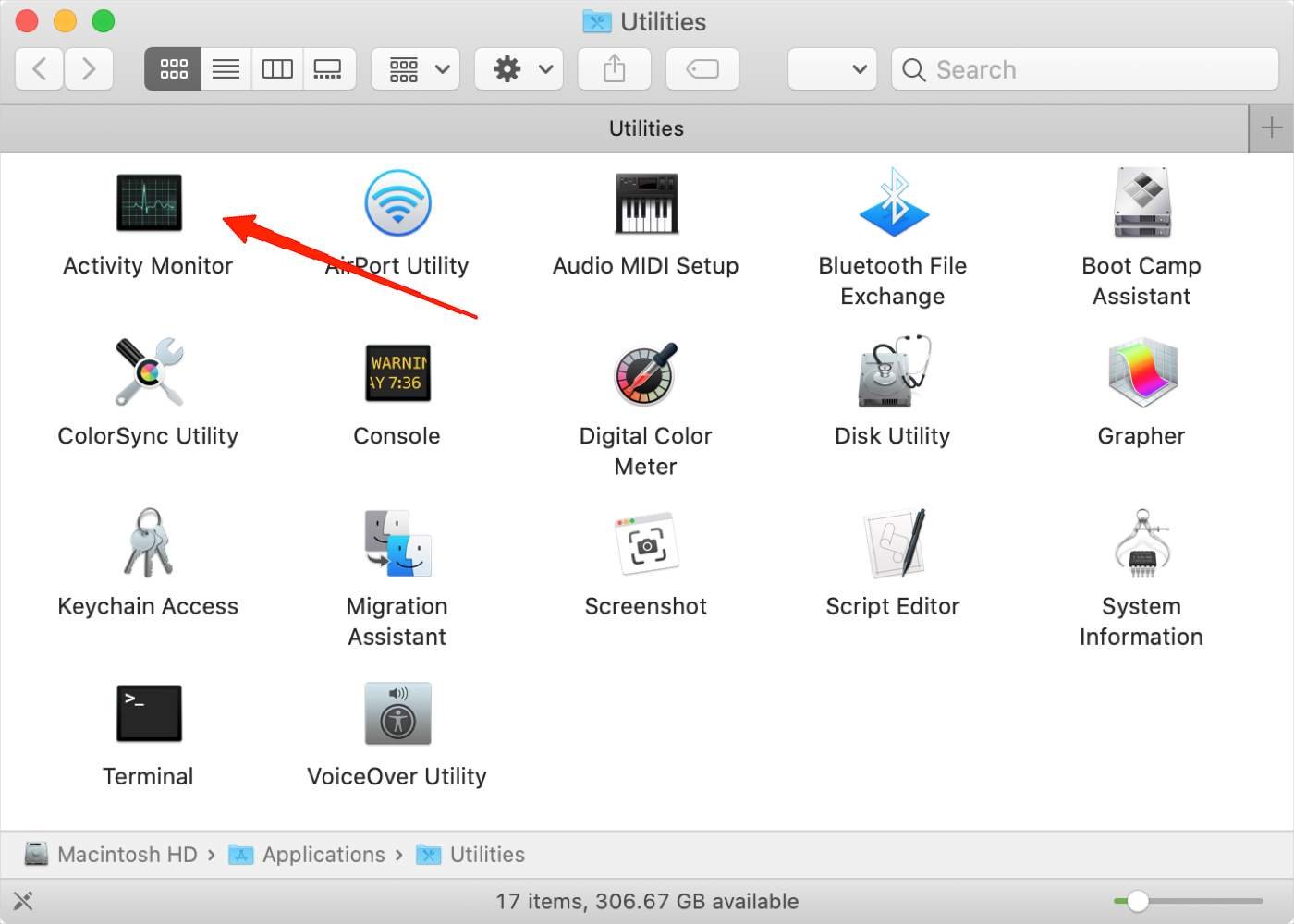This screenshot has width=1294, height=924.
Task: Open the Grapher app icon
Action: (1141, 373)
